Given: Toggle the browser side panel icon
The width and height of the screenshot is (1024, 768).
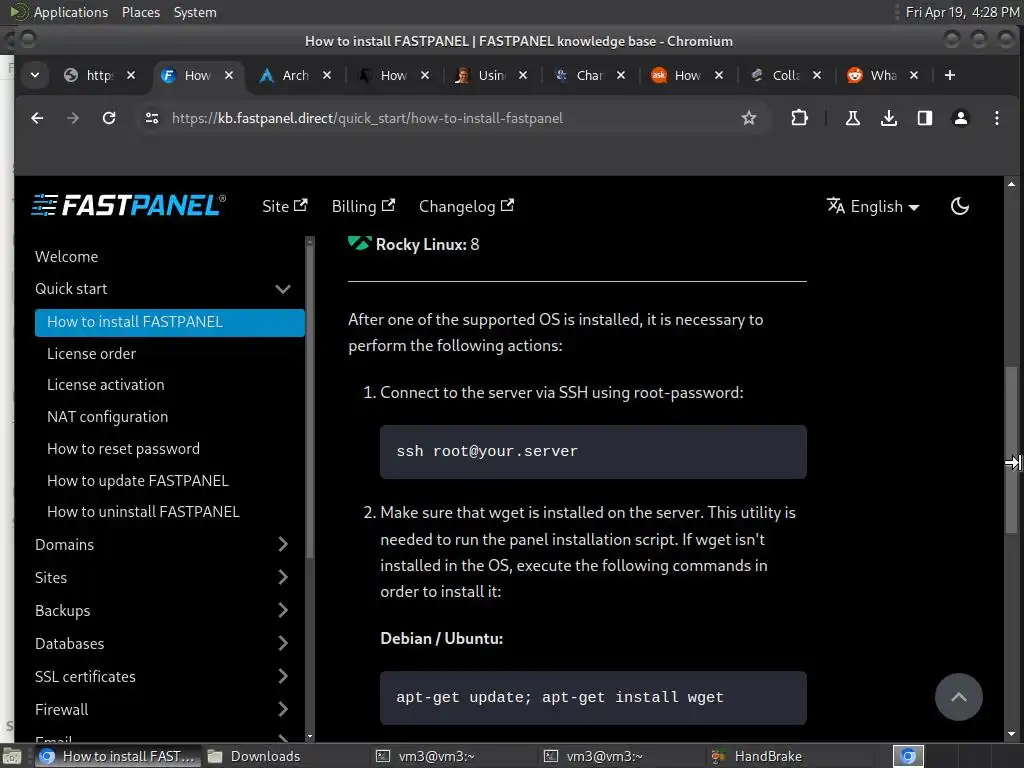Looking at the screenshot, I should pos(924,118).
